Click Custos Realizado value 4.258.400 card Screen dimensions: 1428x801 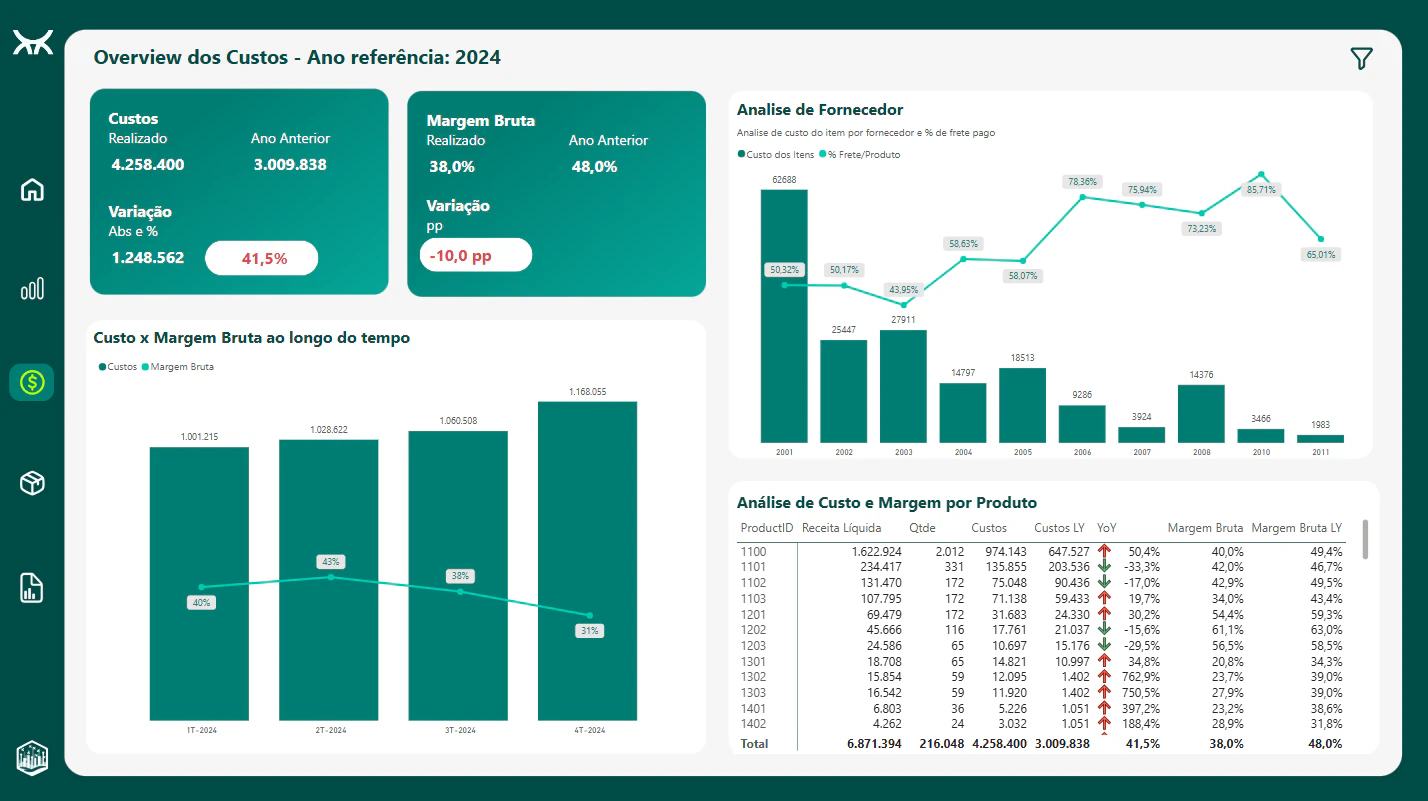coord(148,165)
